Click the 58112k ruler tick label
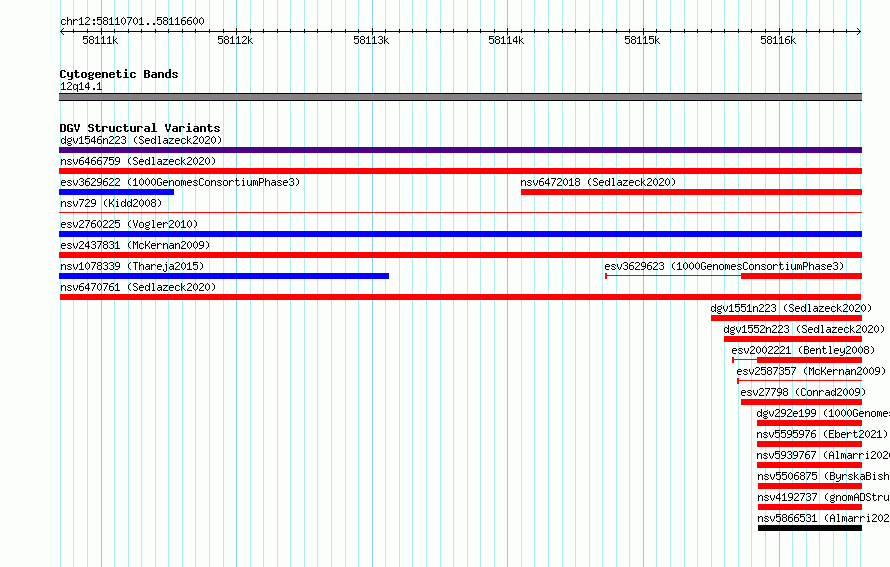 coord(236,40)
